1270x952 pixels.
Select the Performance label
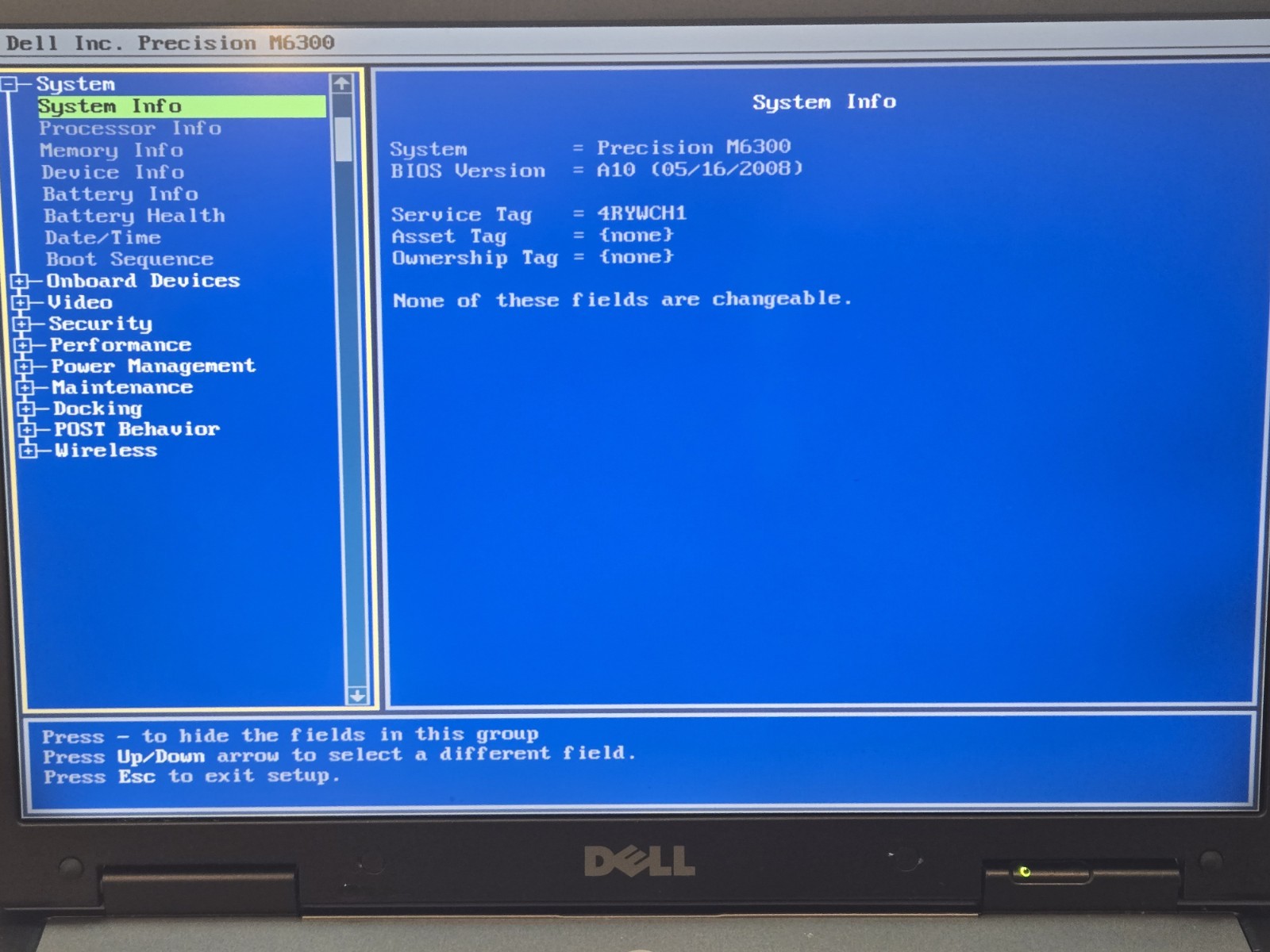point(121,345)
